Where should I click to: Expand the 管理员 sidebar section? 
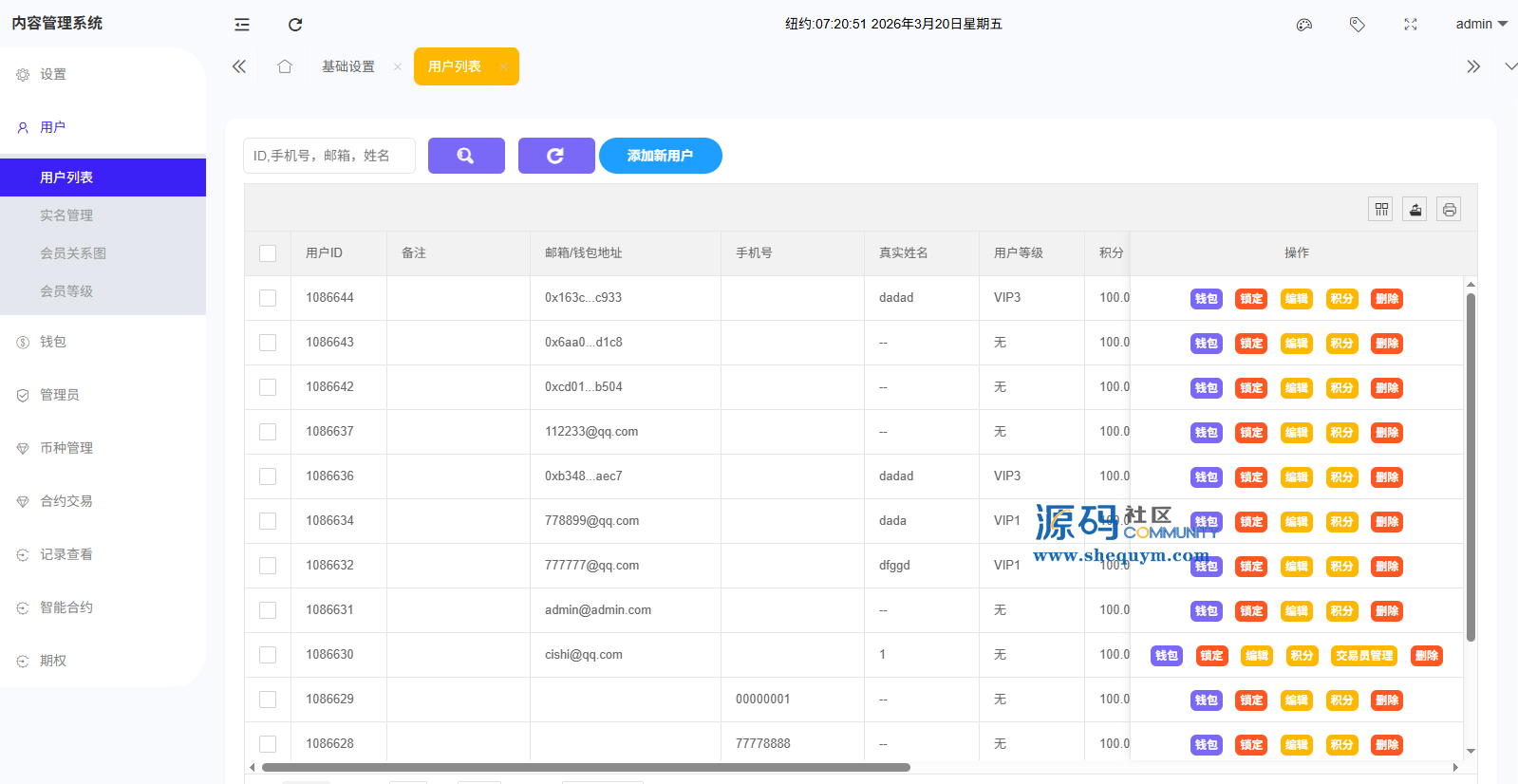(59, 395)
